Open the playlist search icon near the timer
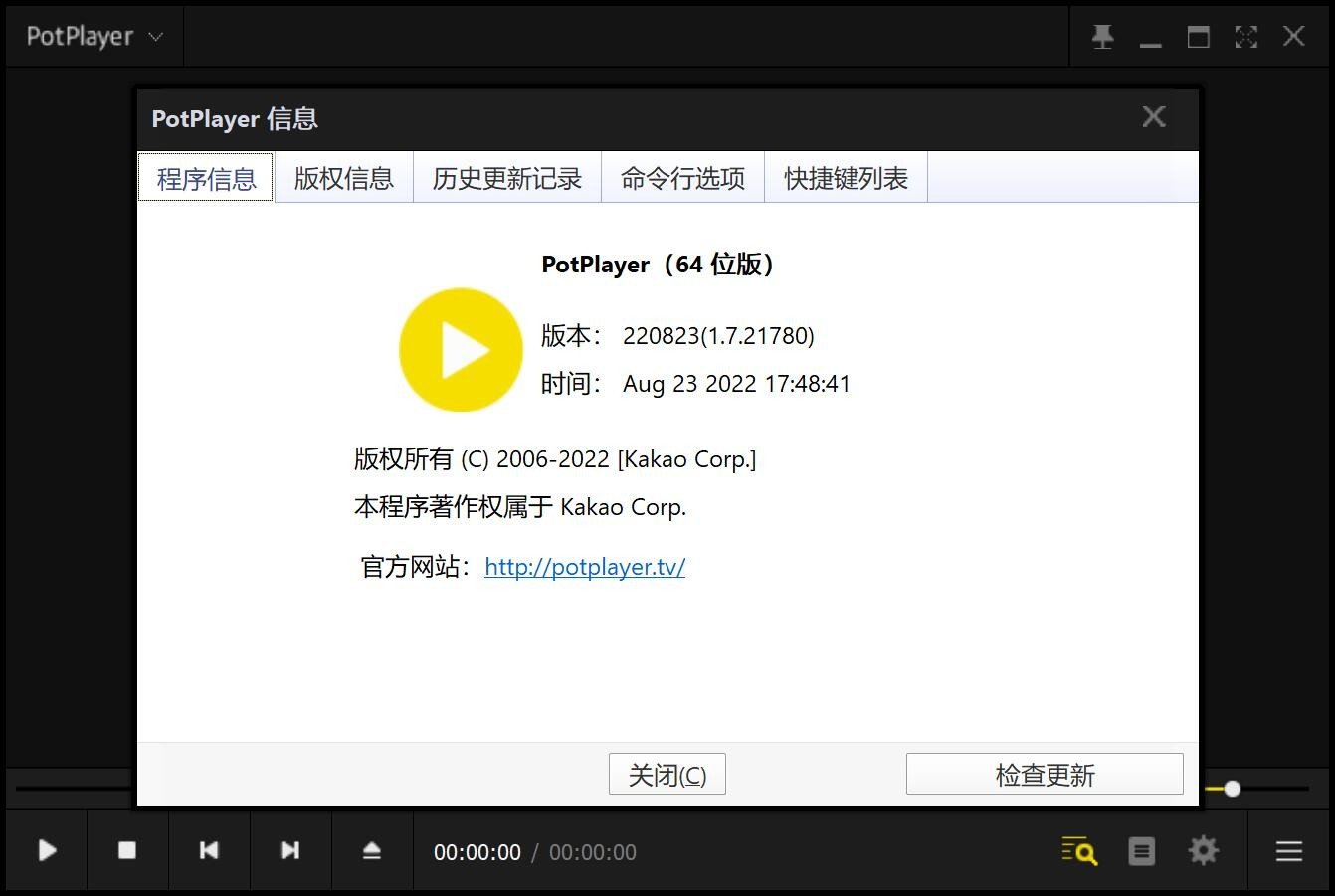The image size is (1335, 896). 1078,850
